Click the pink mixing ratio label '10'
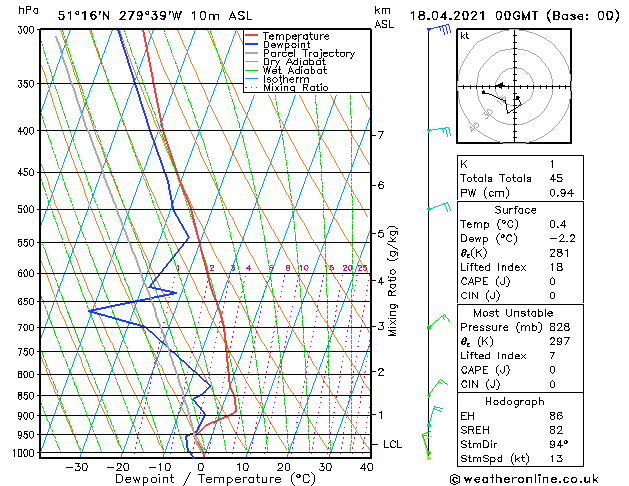Screen dimensions: 629x486 (x=304, y=268)
